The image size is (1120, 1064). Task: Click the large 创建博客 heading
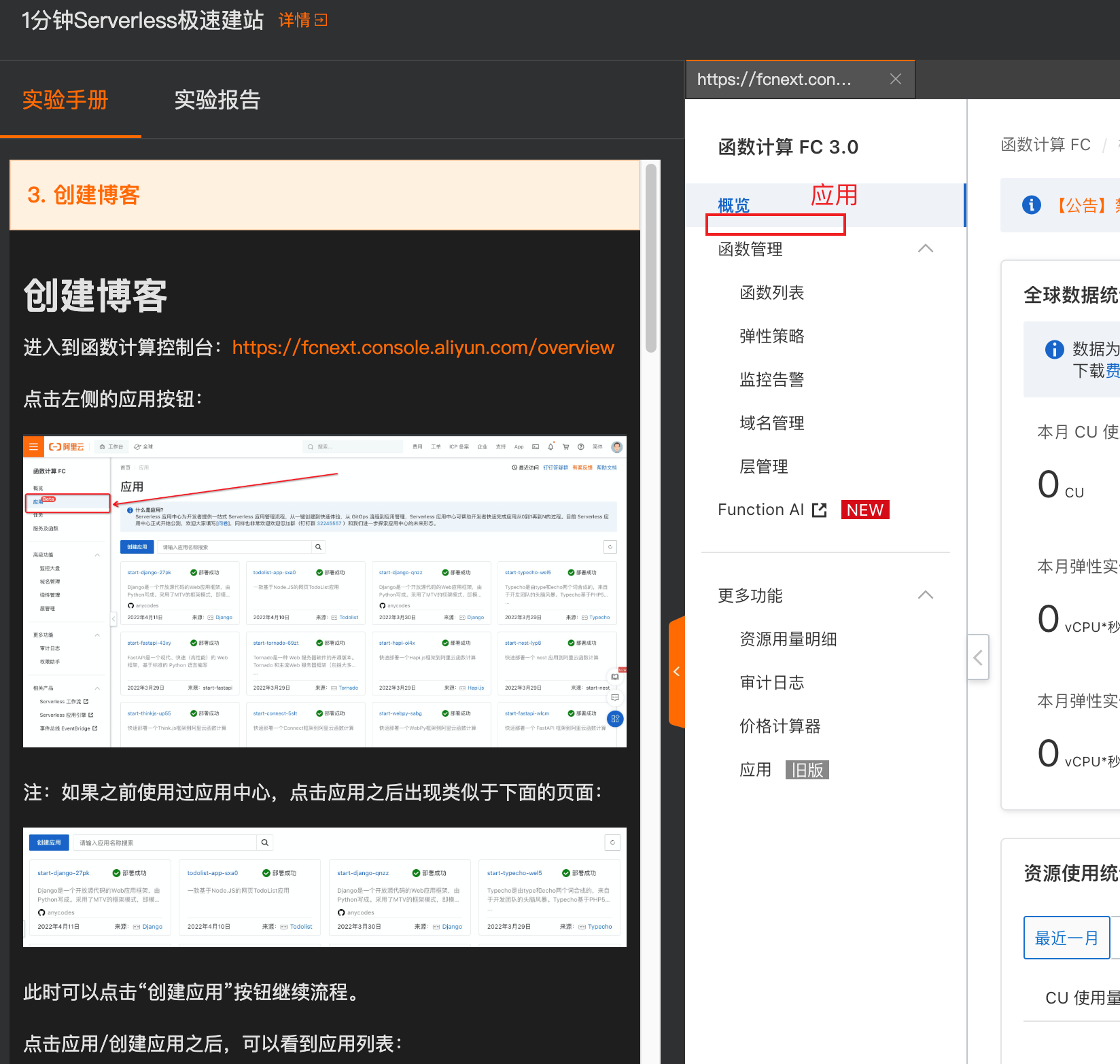click(x=95, y=296)
